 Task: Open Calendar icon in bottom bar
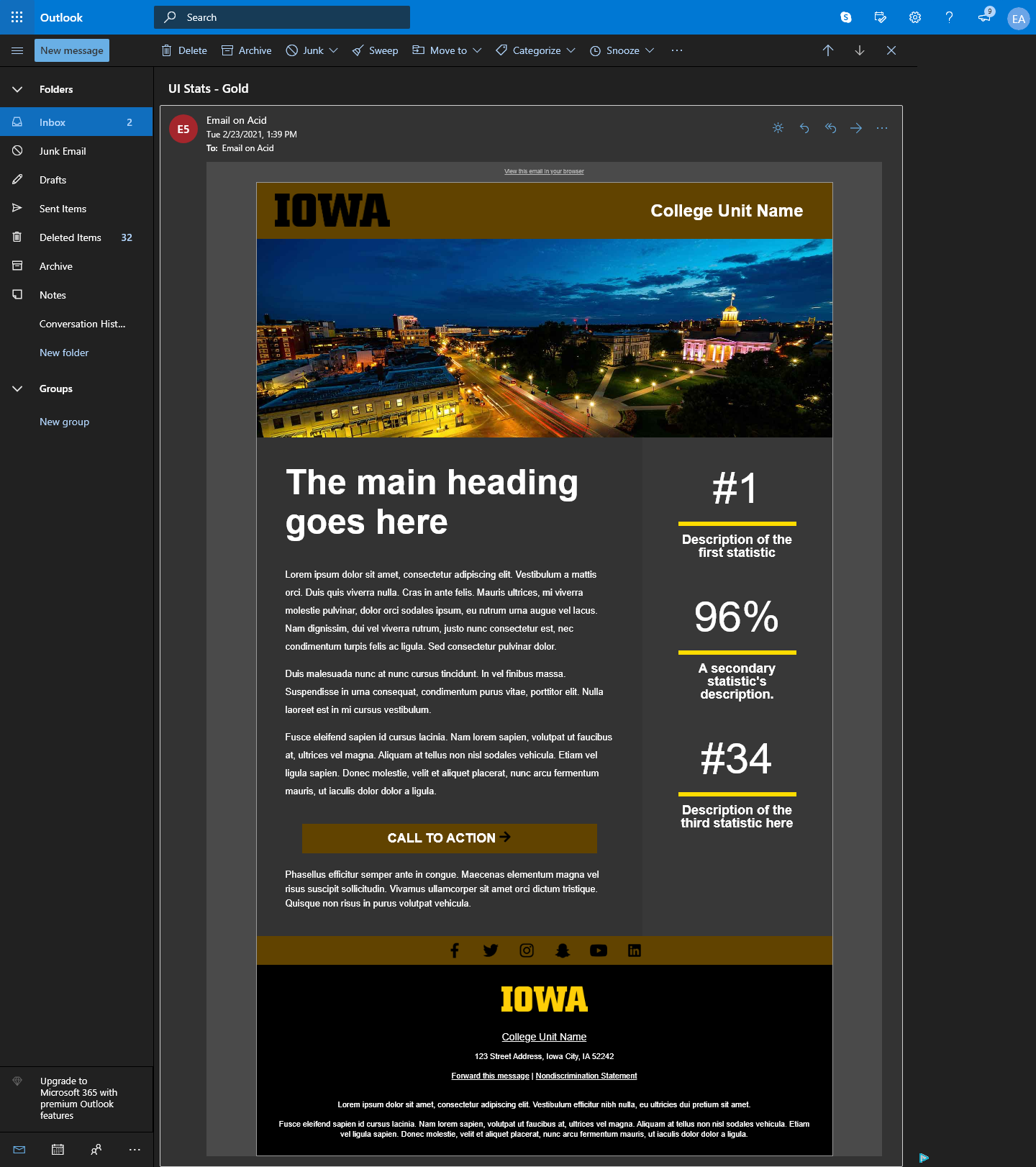[58, 1150]
